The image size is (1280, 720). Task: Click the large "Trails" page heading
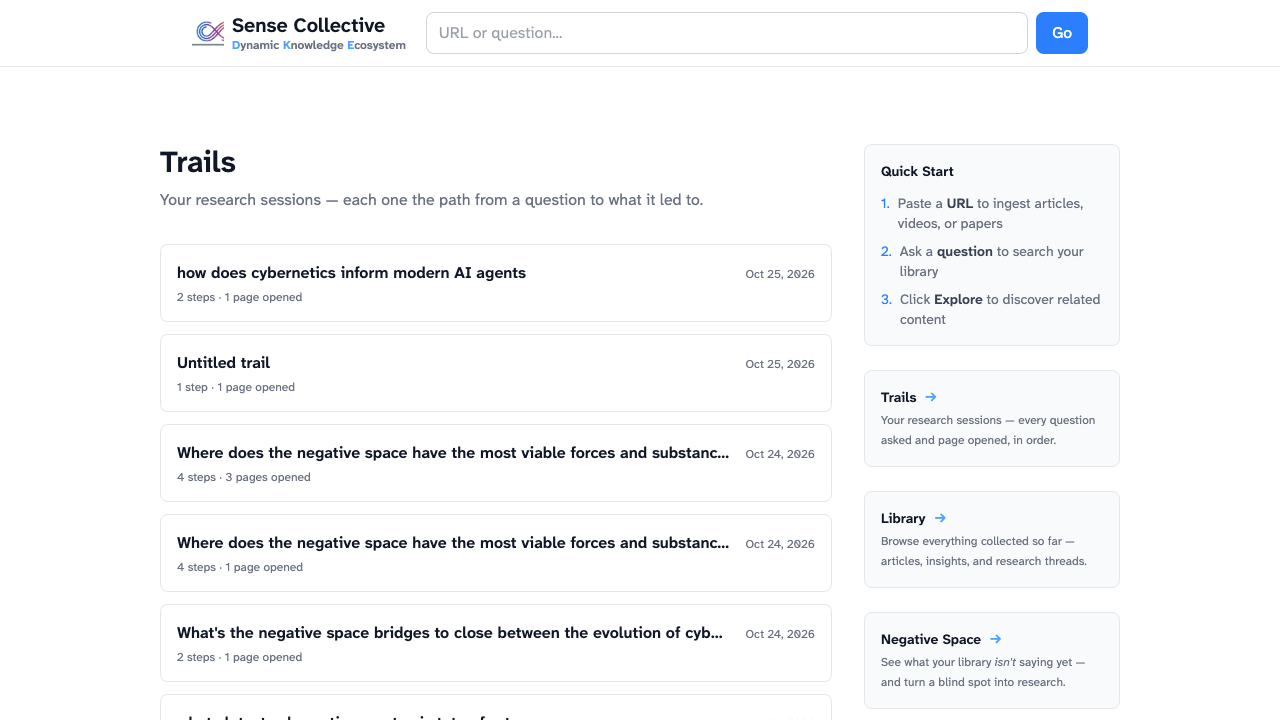[x=198, y=162]
